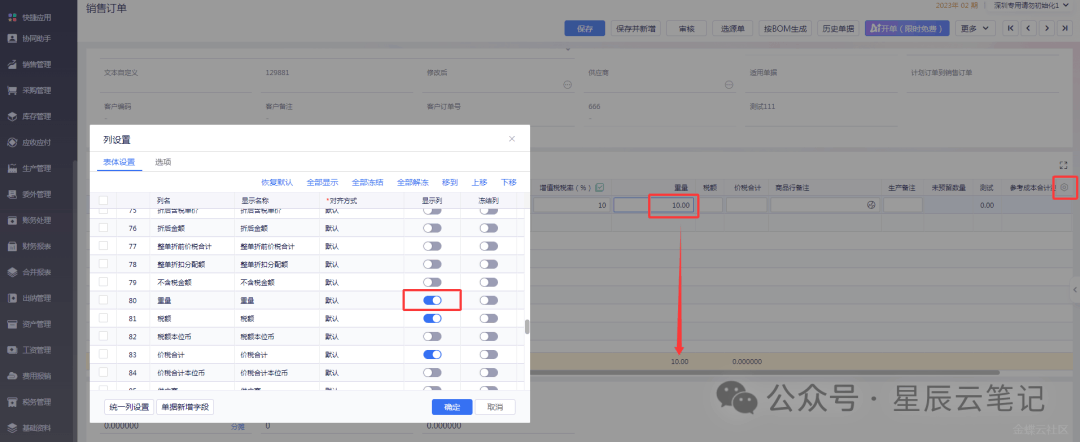Click the dialog list vertical scrollbar thumb
Image resolution: width=1080 pixels, height=442 pixels.
[526, 327]
